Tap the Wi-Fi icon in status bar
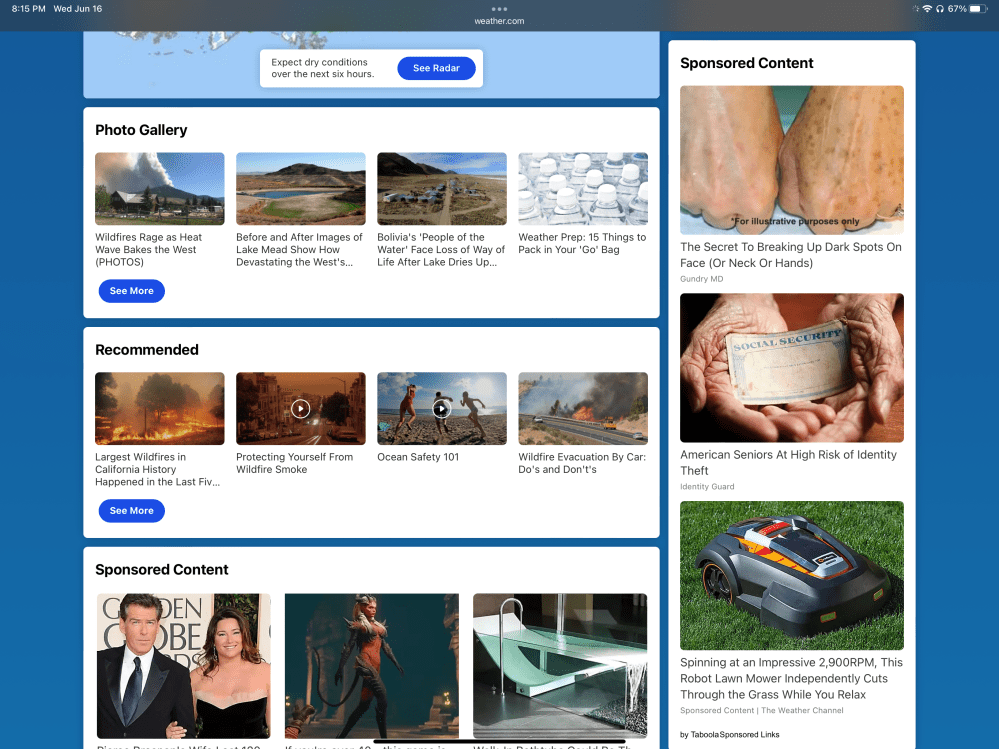The height and width of the screenshot is (749, 999). click(x=927, y=9)
